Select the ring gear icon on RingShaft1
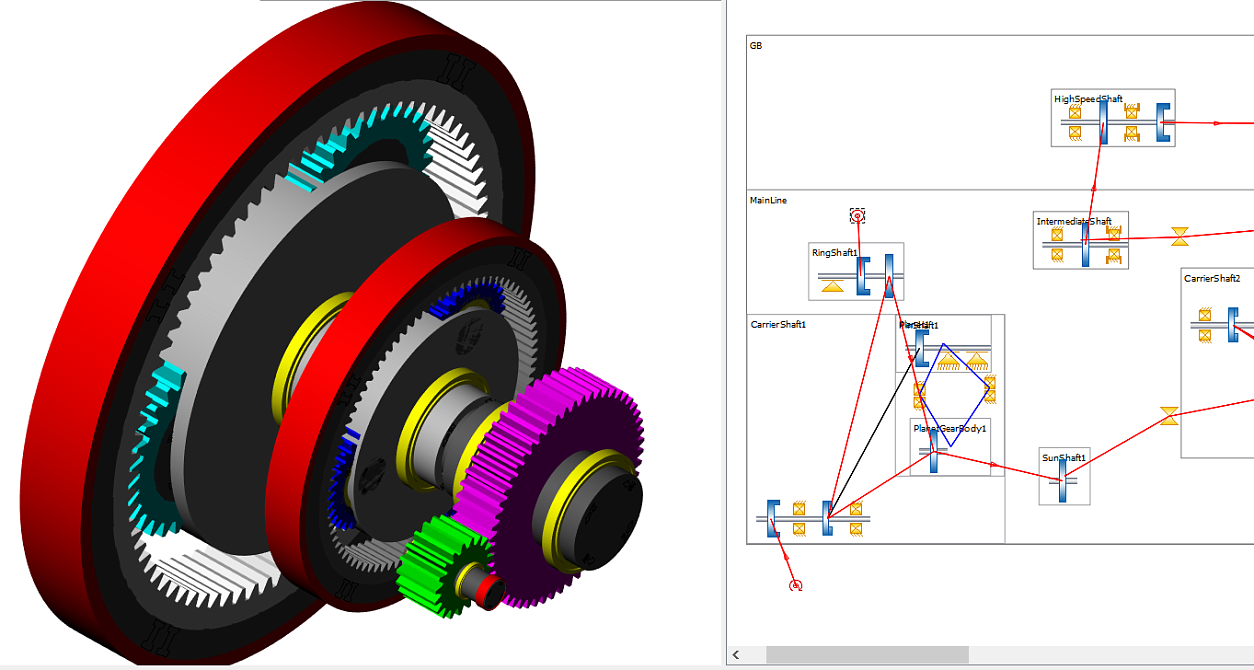 [889, 277]
